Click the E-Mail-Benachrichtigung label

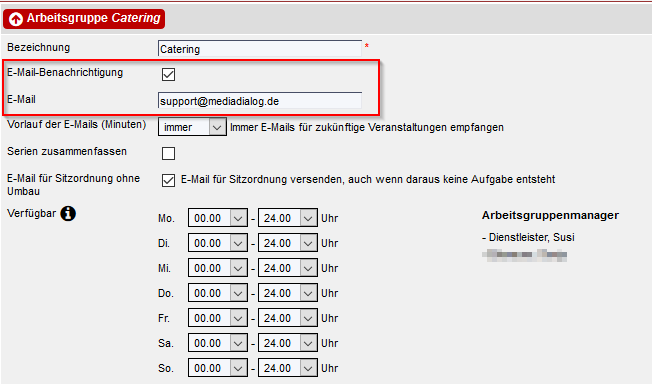pyautogui.click(x=65, y=72)
